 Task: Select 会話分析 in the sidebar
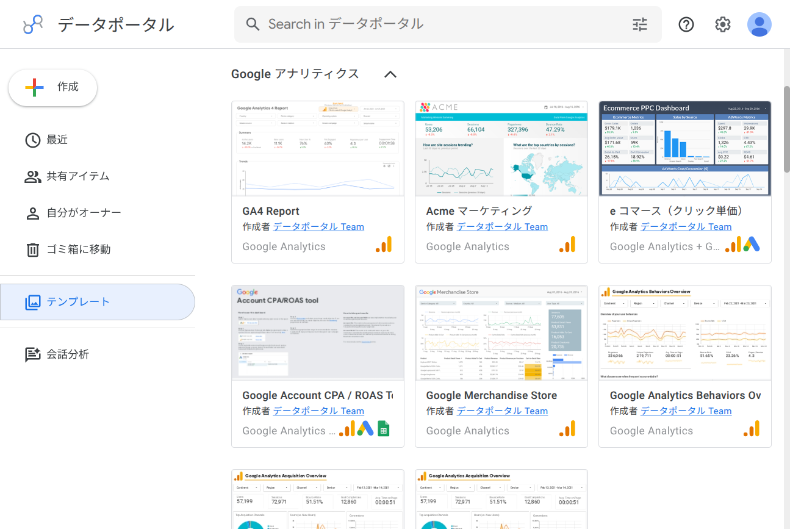click(97, 354)
